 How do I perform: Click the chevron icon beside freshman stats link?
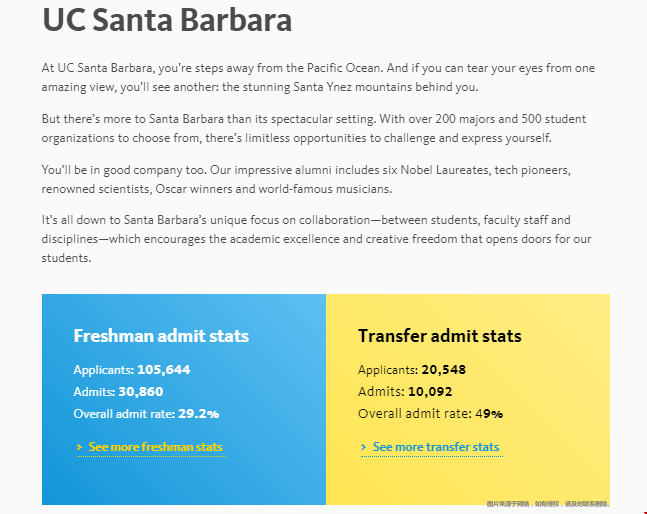[x=79, y=447]
